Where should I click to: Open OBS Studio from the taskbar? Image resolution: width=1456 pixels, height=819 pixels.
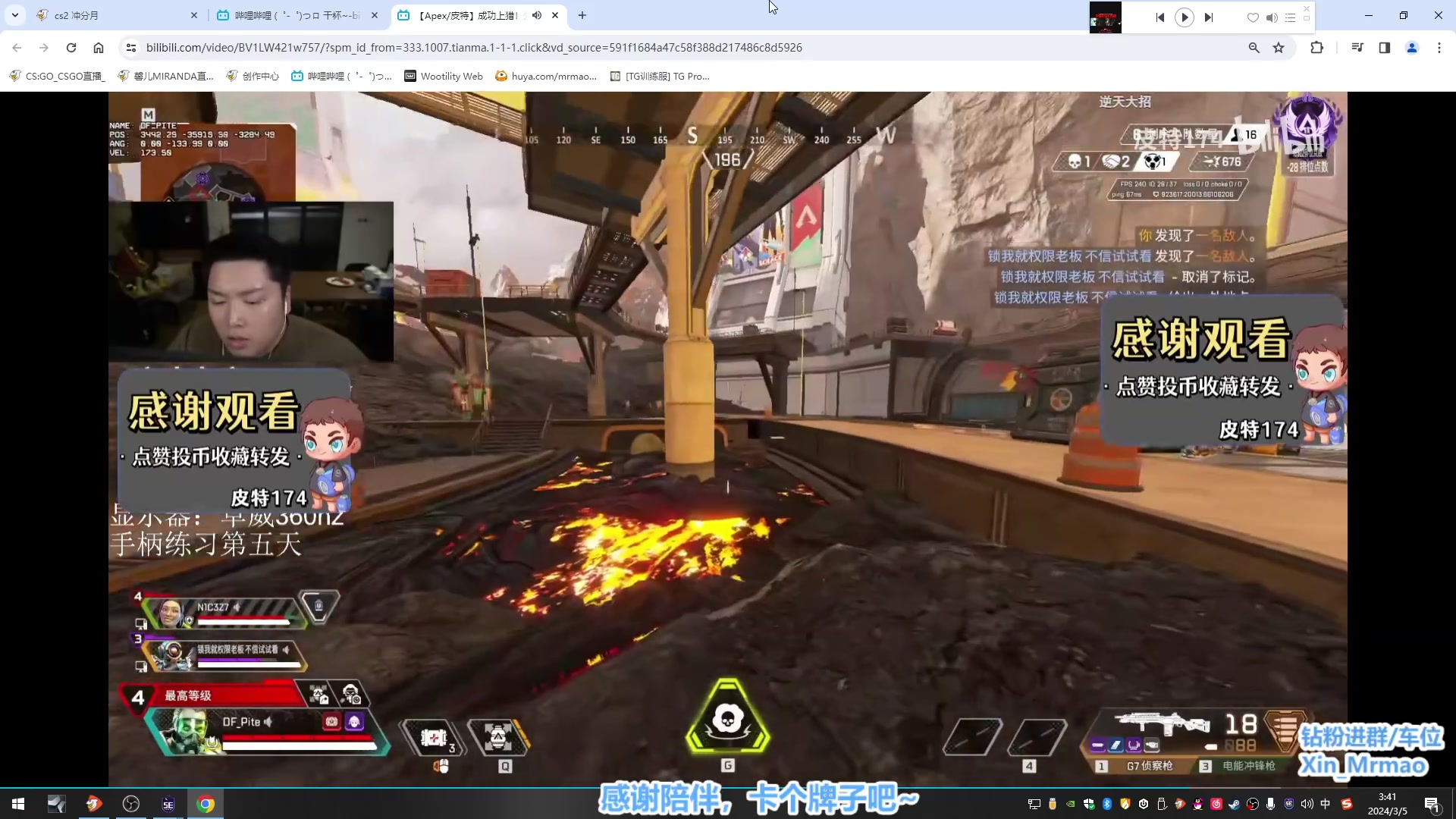131,804
